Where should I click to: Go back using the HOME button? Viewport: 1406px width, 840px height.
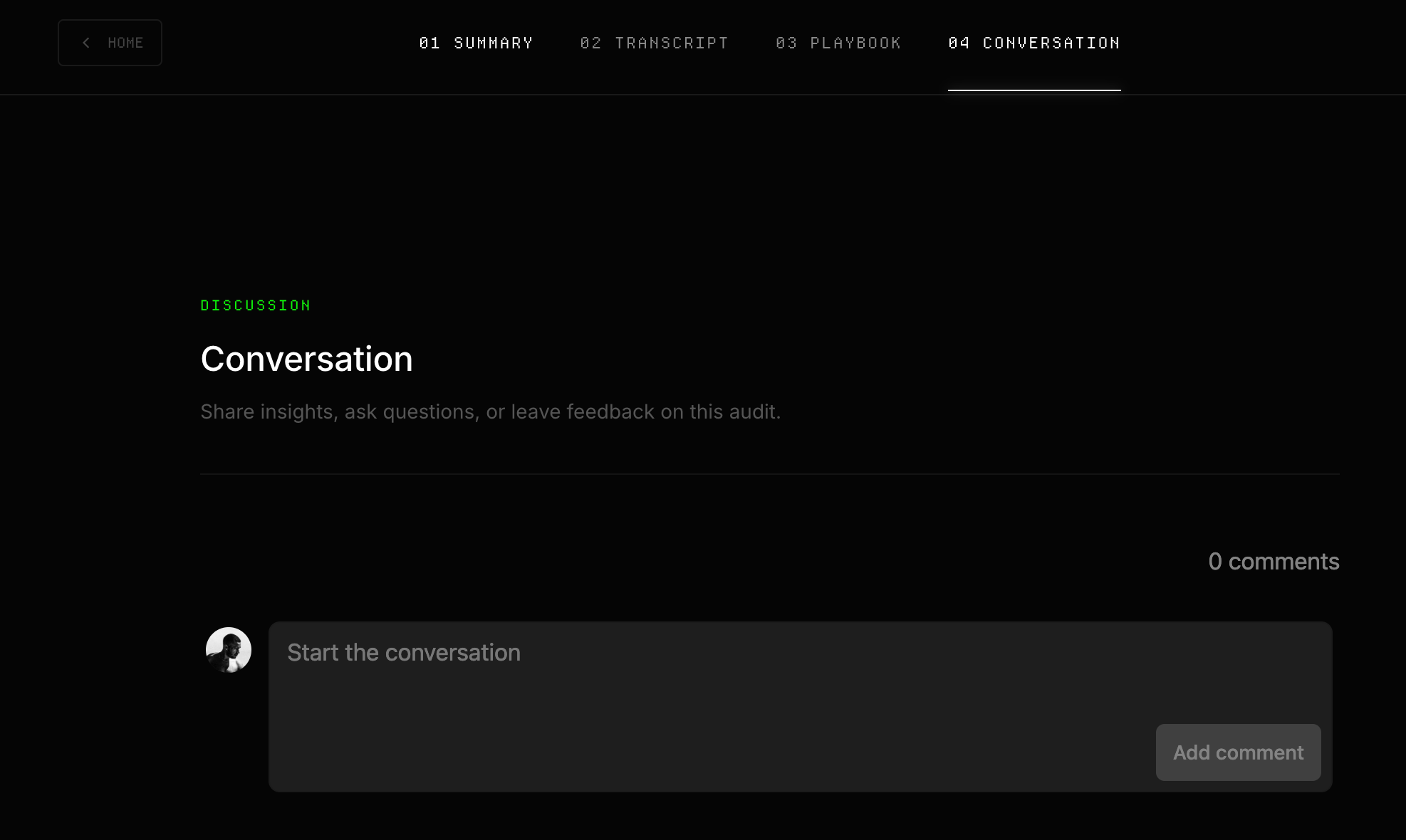pos(110,43)
